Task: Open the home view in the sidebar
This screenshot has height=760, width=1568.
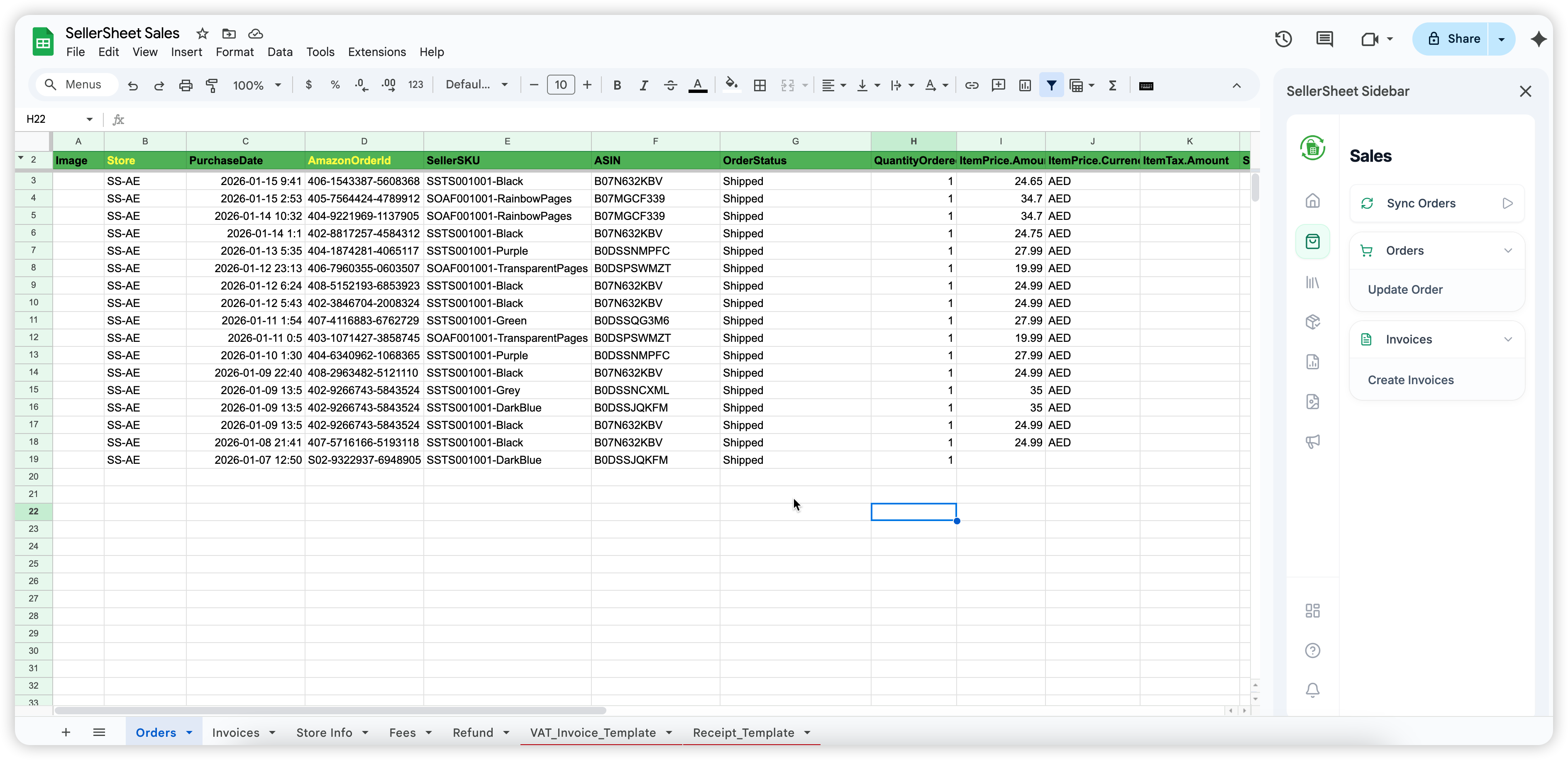Action: point(1312,201)
